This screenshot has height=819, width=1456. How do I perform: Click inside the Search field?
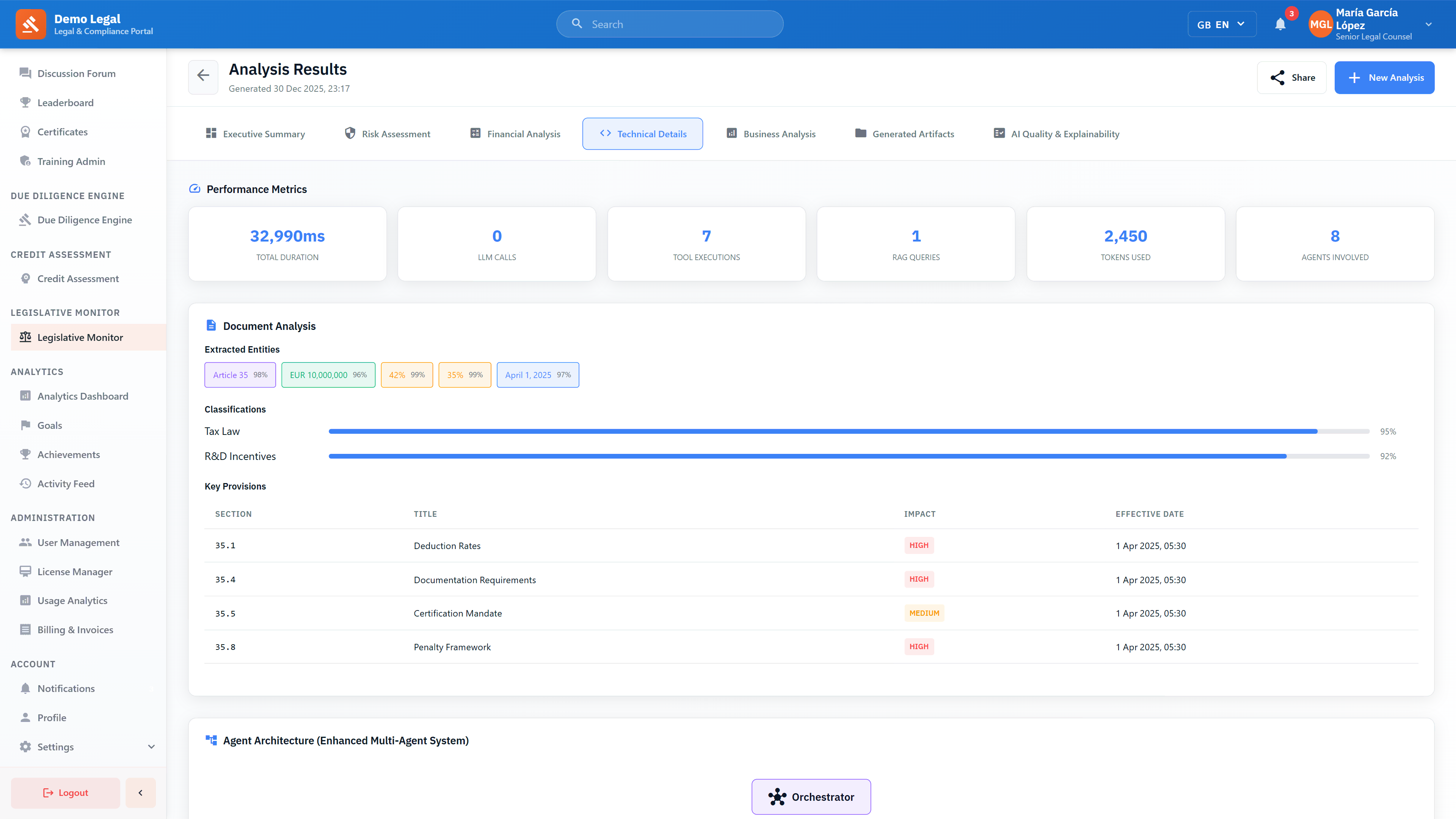(x=670, y=24)
